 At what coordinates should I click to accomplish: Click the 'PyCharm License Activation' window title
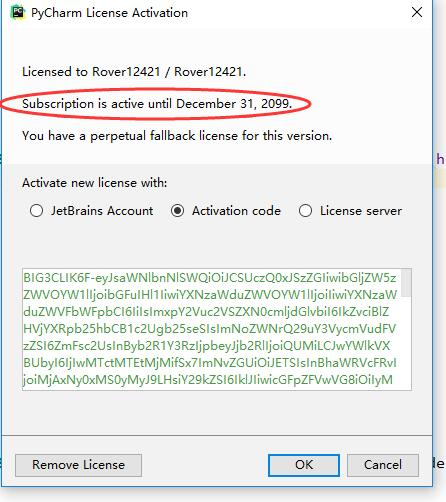109,13
